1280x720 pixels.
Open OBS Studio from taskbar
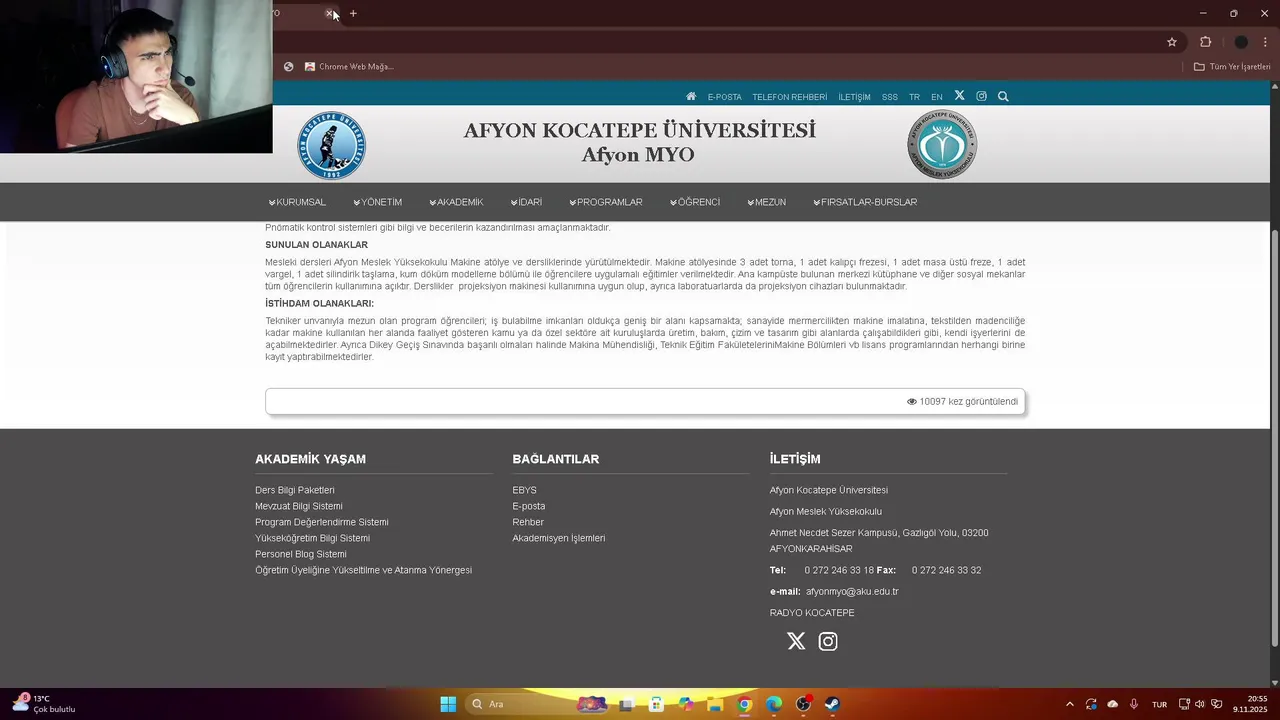tap(803, 704)
